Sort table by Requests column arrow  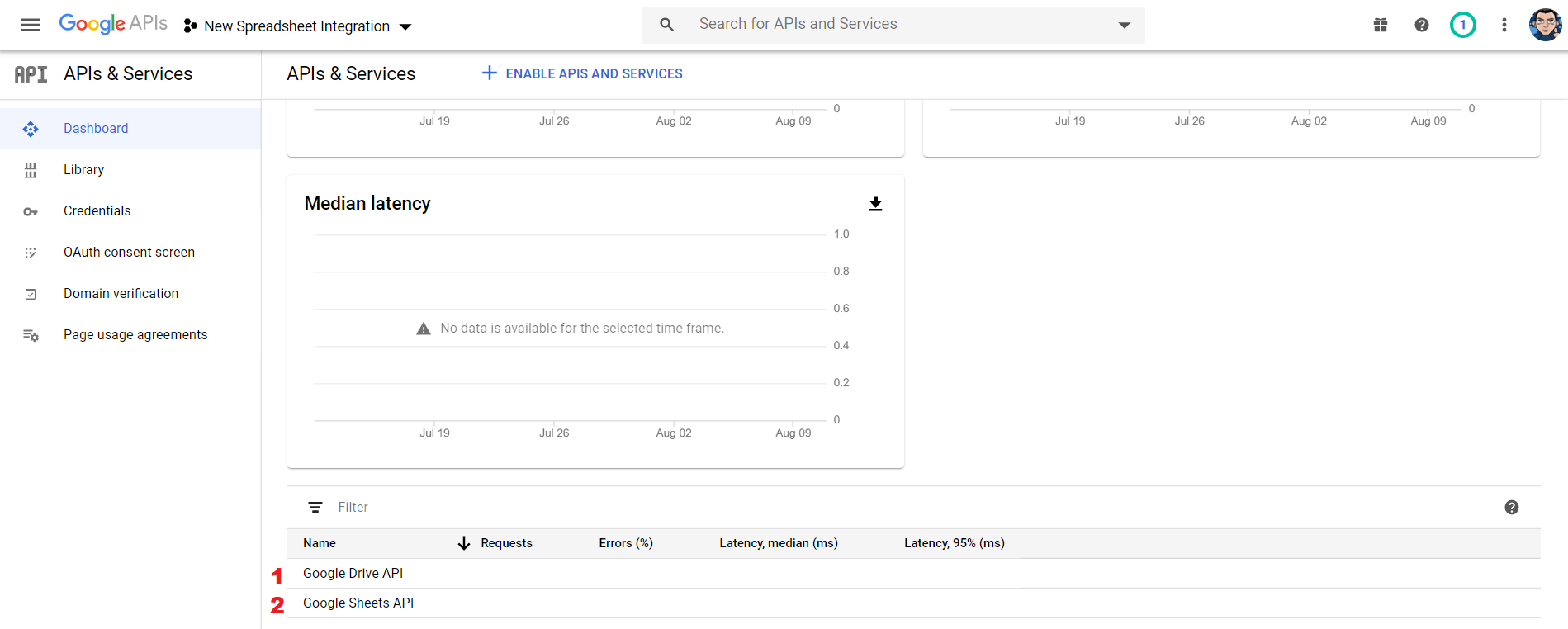[x=464, y=543]
